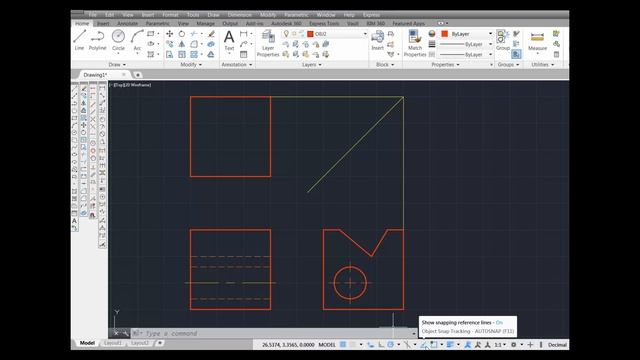The width and height of the screenshot is (640, 360).
Task: Click the viewport label Top 2D Wireframe
Action: pos(131,85)
